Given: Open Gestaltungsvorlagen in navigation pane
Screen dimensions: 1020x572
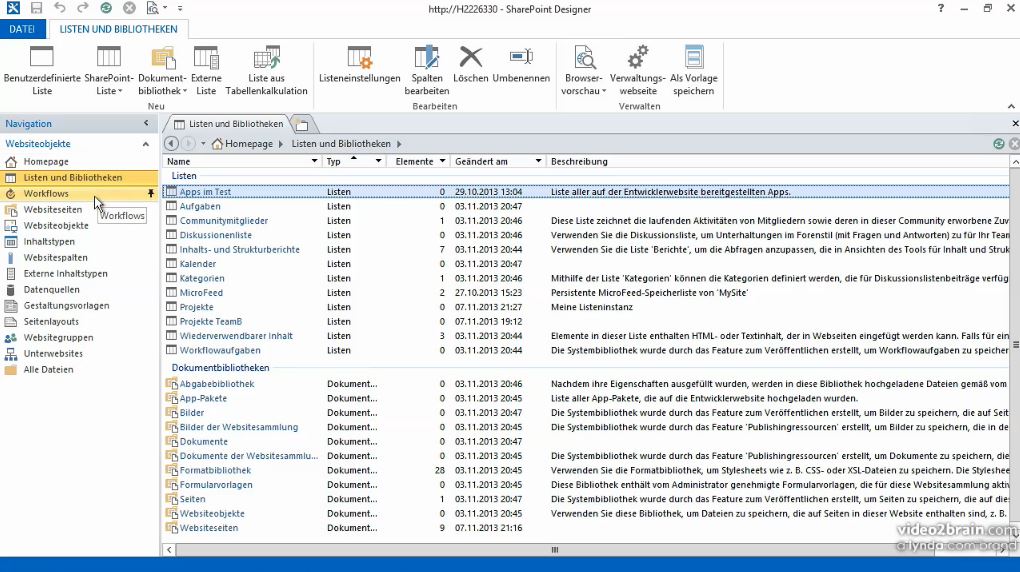Looking at the screenshot, I should click(66, 305).
